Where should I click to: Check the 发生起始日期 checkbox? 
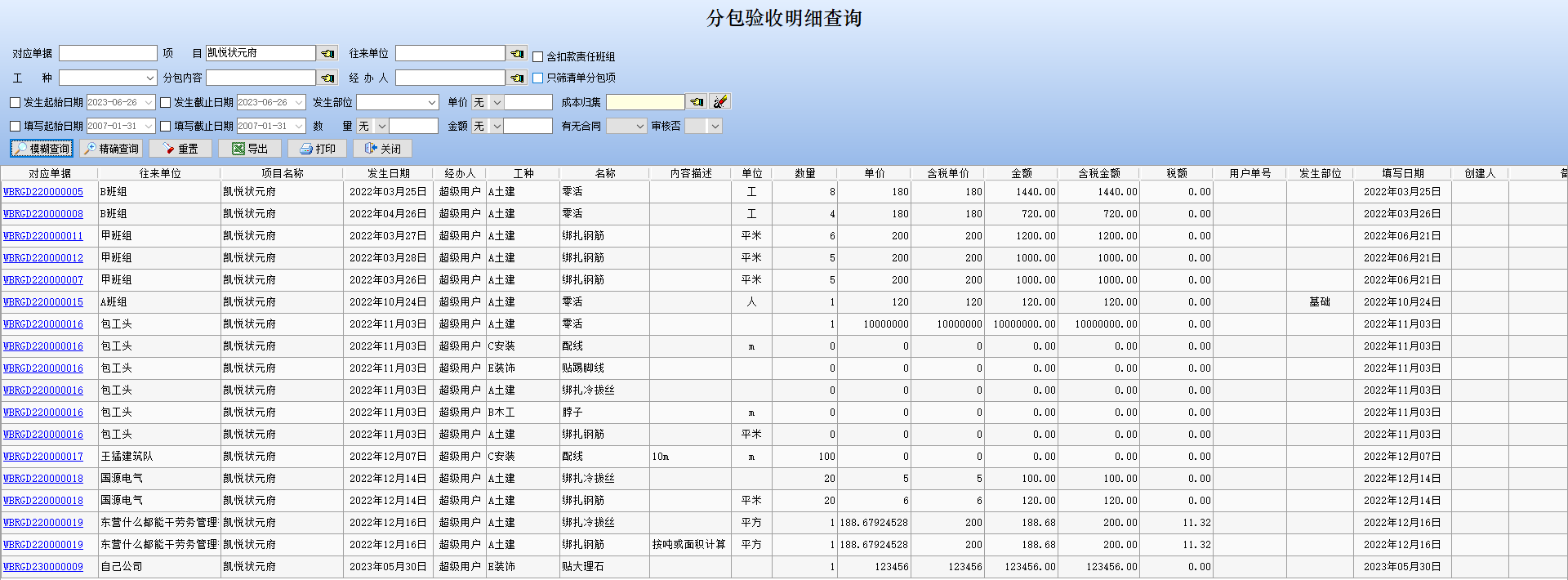tap(15, 102)
